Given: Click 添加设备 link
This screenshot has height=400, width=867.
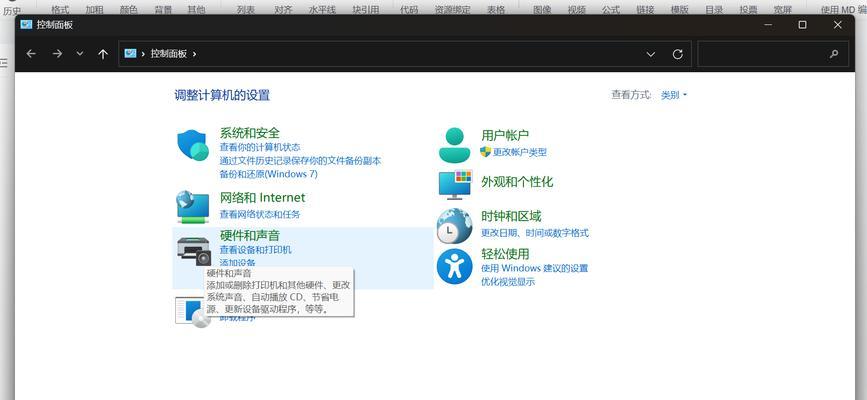Looking at the screenshot, I should coord(238,262).
